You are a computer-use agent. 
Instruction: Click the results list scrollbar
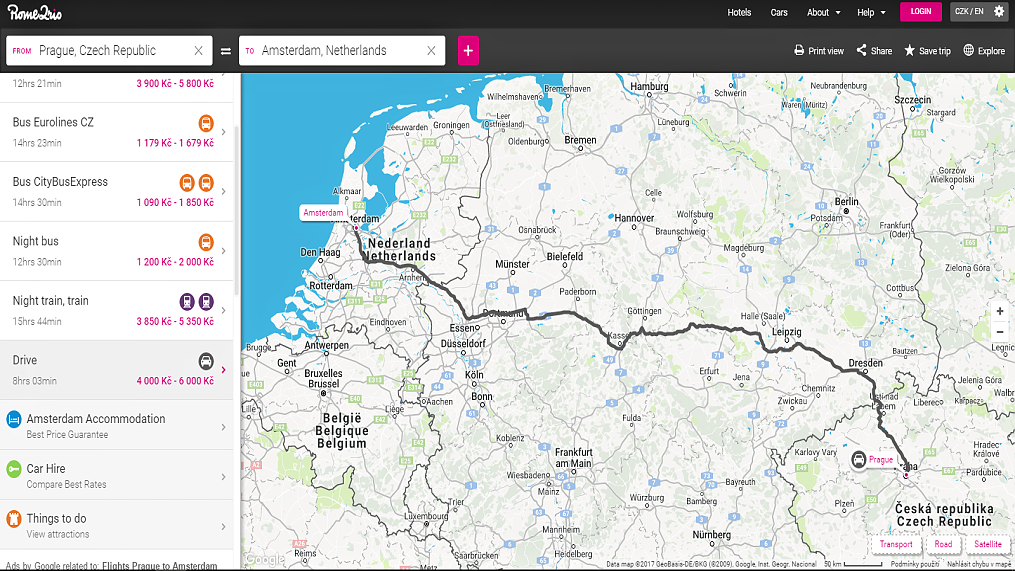236,210
